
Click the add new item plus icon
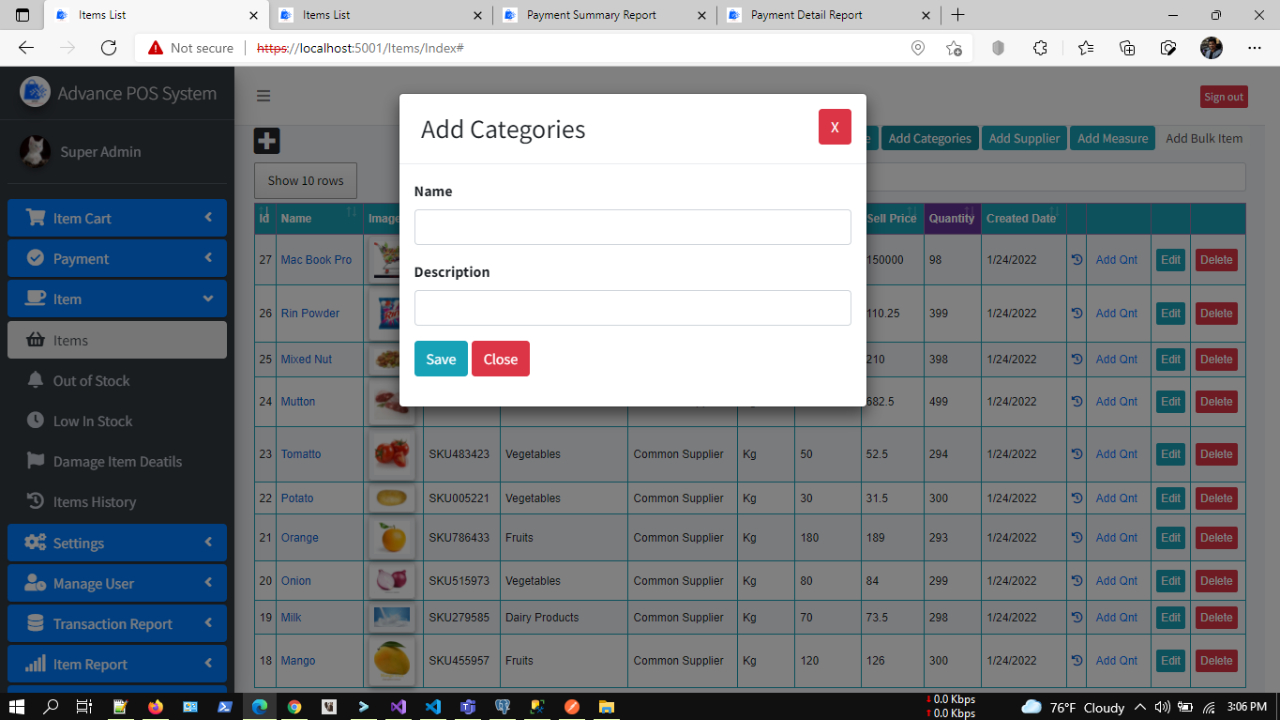click(266, 140)
